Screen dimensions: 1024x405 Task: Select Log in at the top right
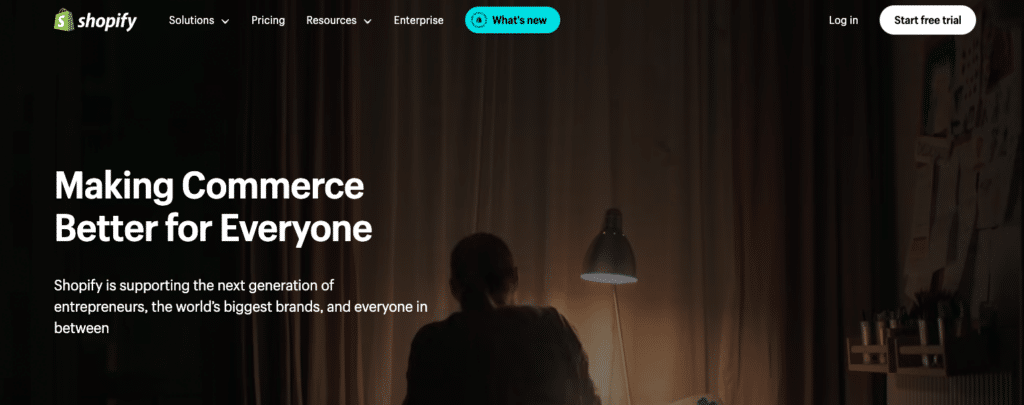point(843,20)
